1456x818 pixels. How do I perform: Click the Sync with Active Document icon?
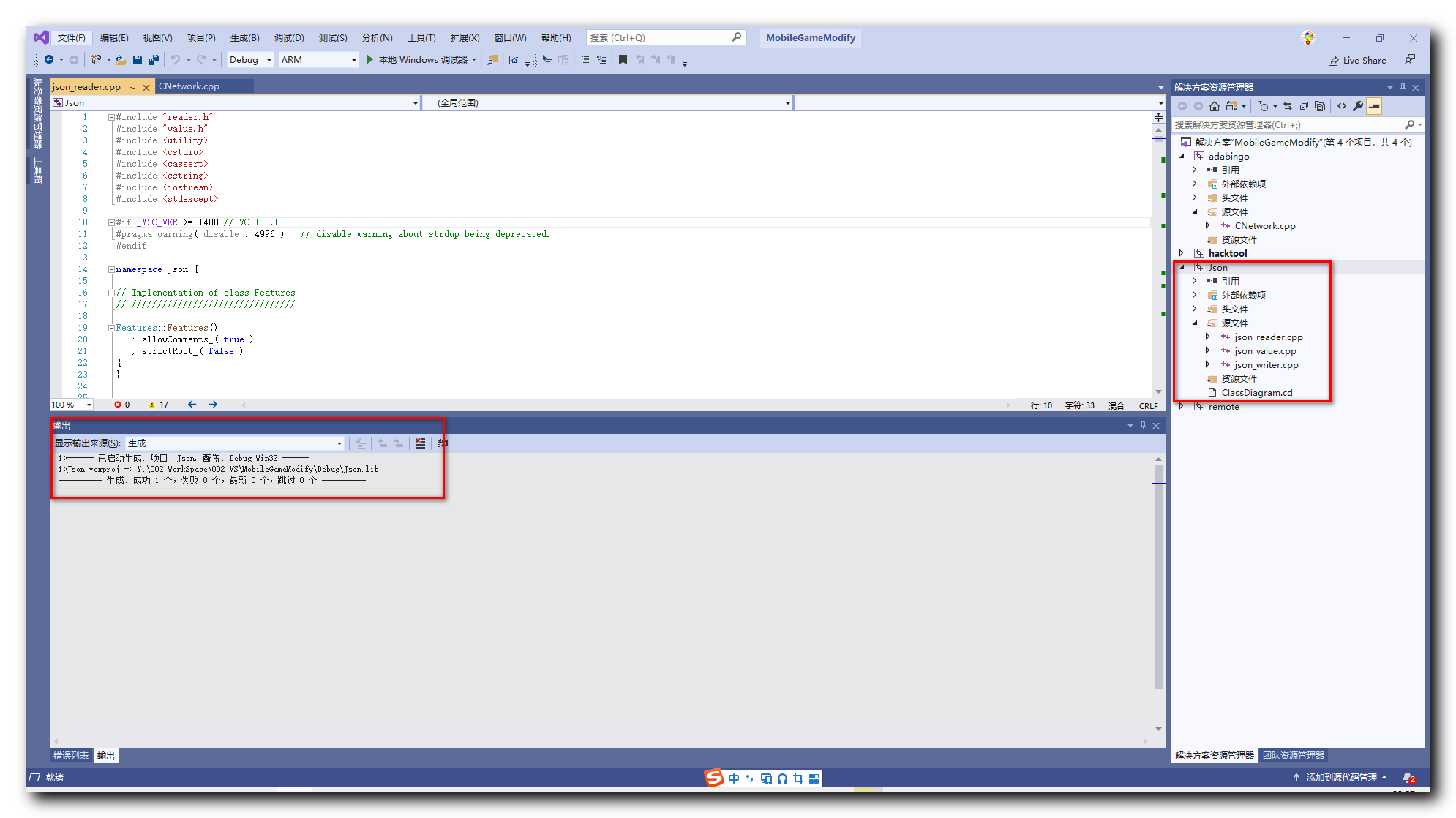(x=1288, y=106)
